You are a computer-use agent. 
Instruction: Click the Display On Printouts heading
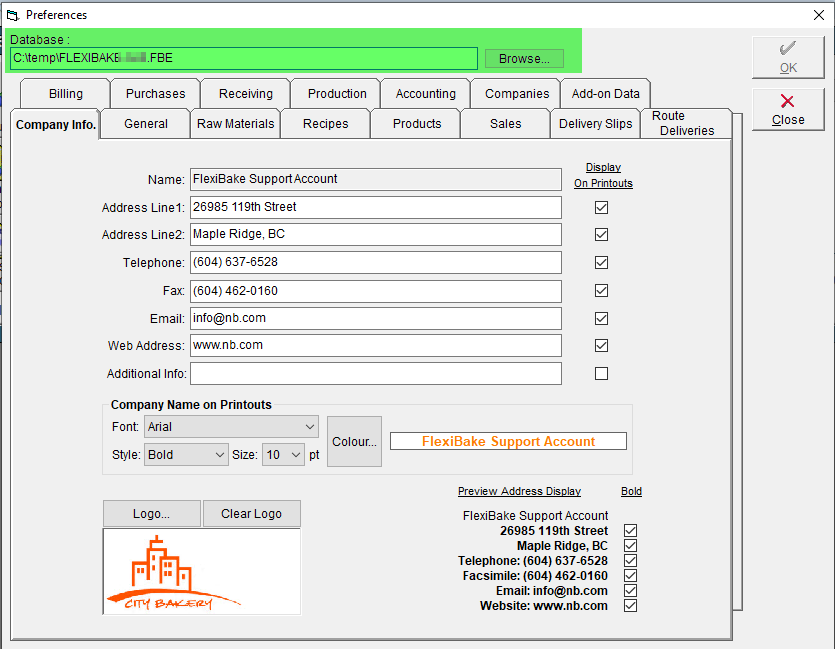pyautogui.click(x=603, y=175)
